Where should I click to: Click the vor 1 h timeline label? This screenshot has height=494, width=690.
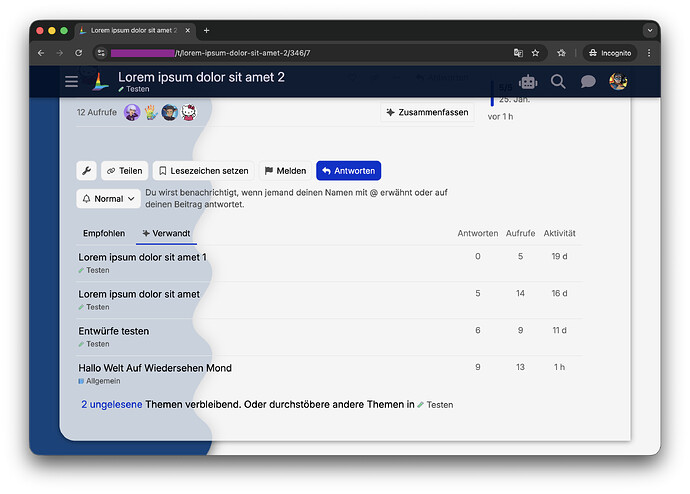pos(500,117)
